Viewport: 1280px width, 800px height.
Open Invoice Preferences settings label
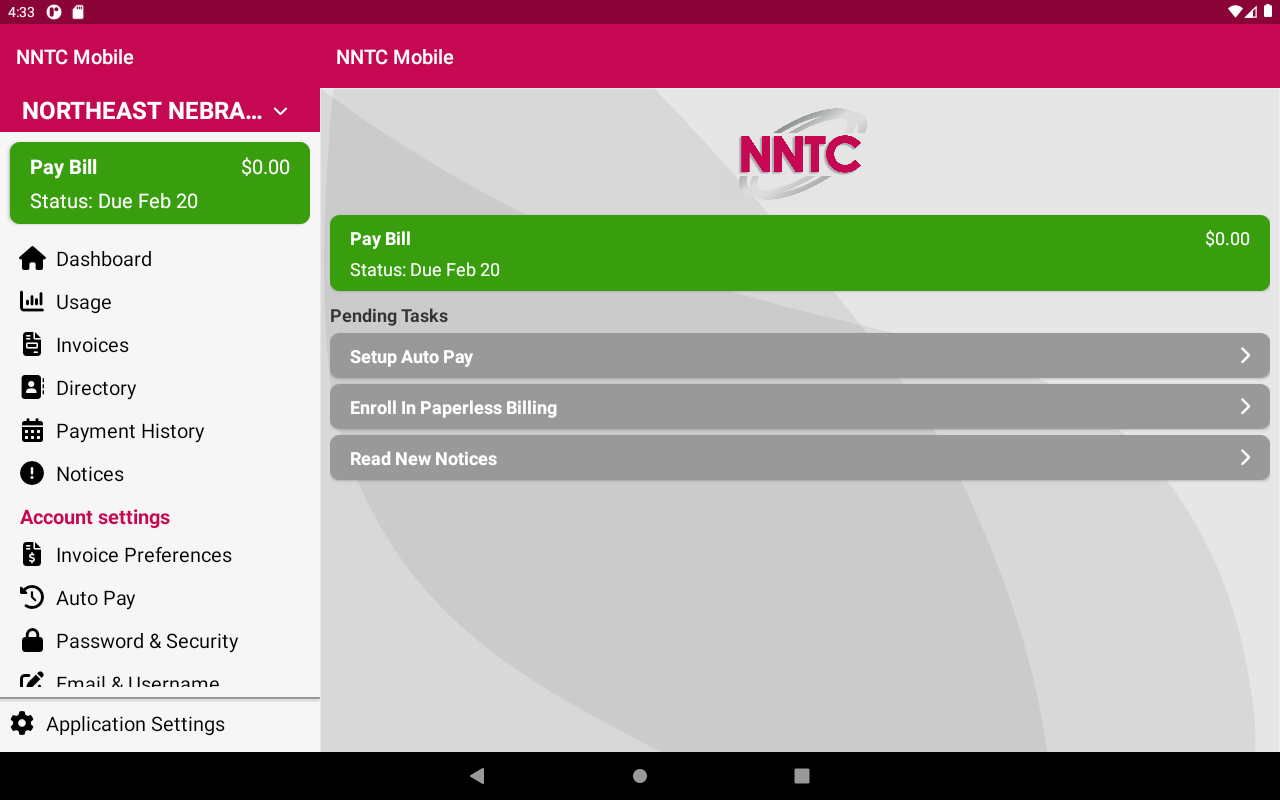click(x=144, y=555)
